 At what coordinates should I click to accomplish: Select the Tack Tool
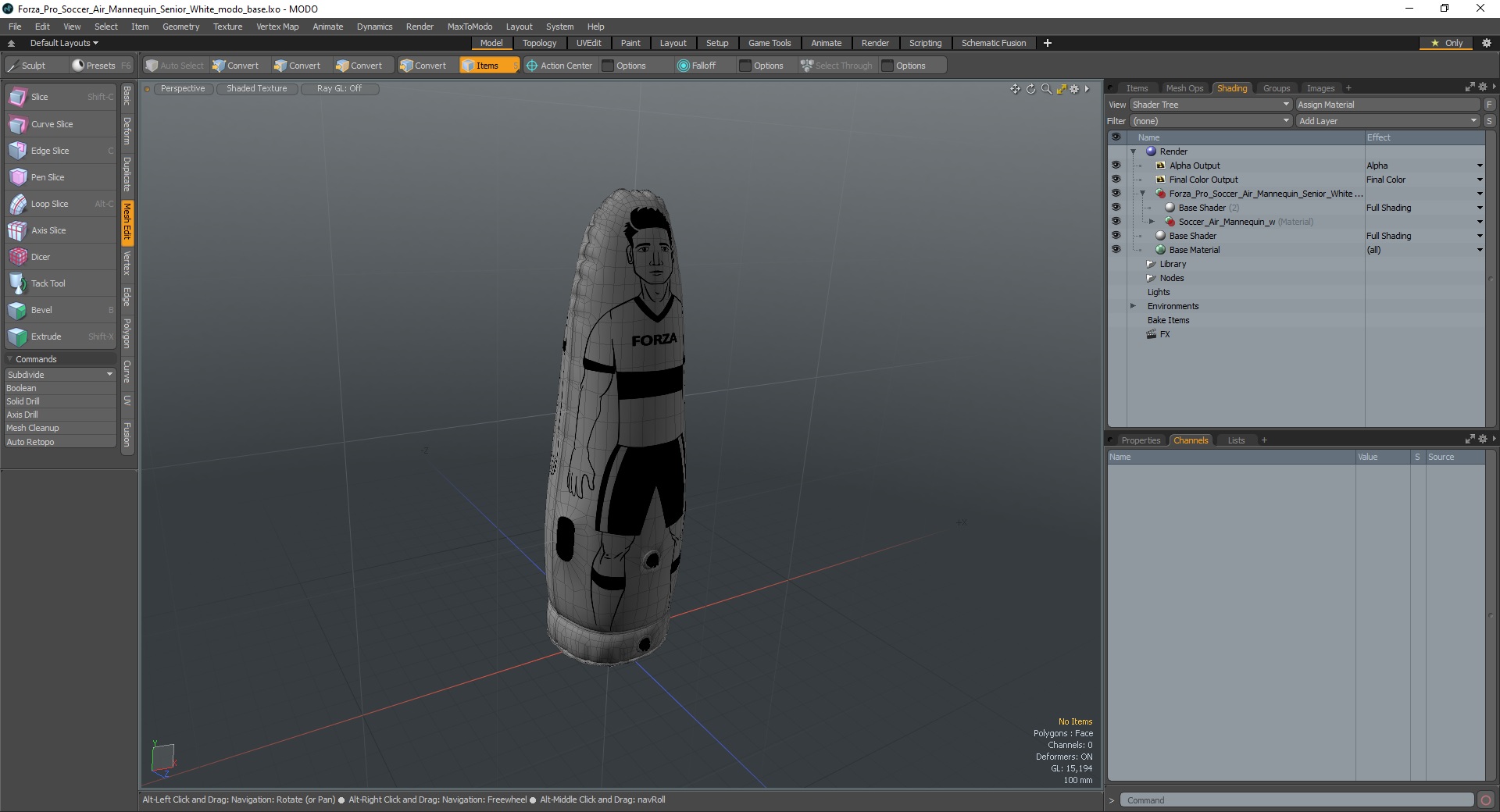[61, 283]
